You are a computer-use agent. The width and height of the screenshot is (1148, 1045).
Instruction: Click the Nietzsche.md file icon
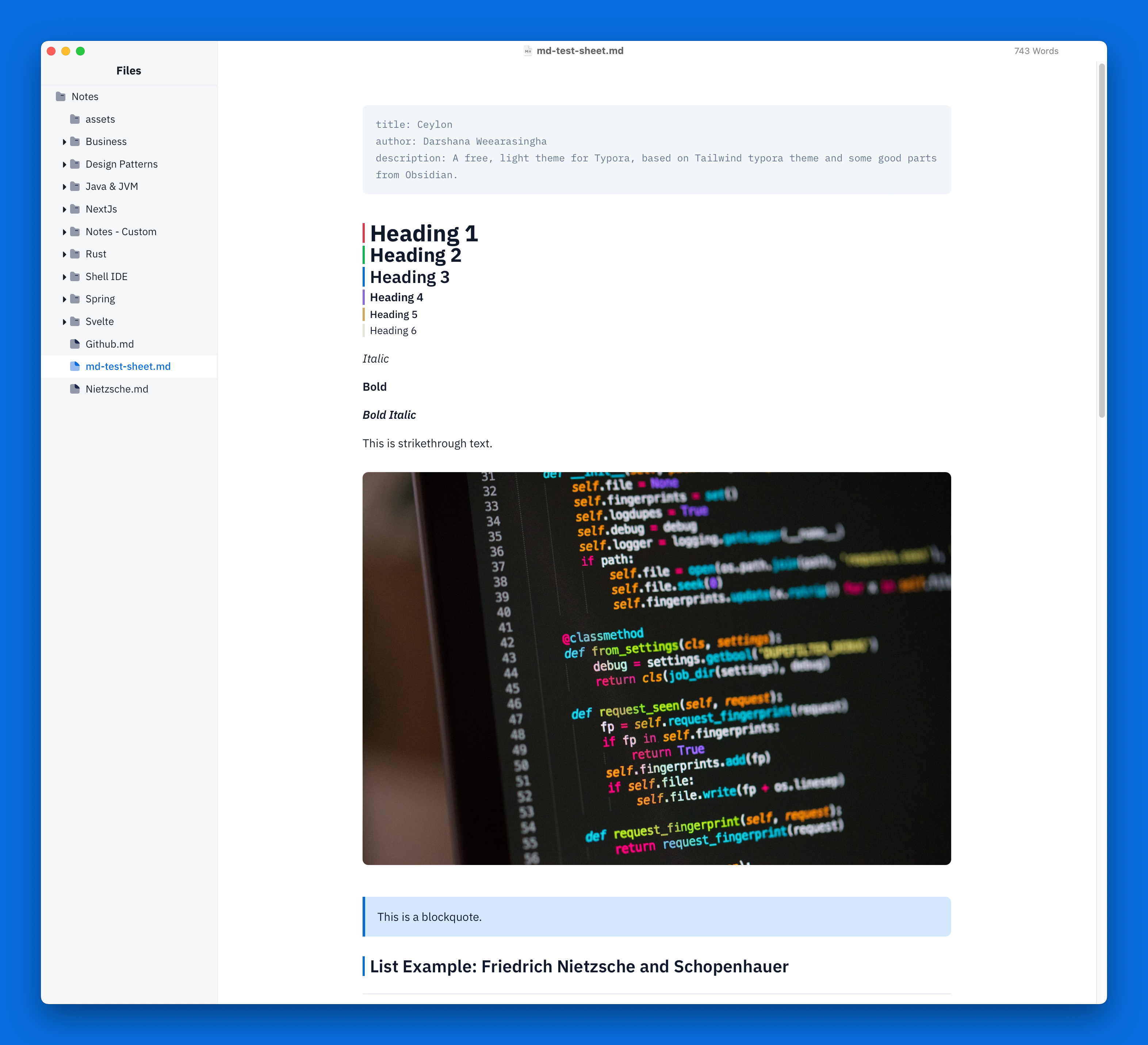pyautogui.click(x=74, y=388)
